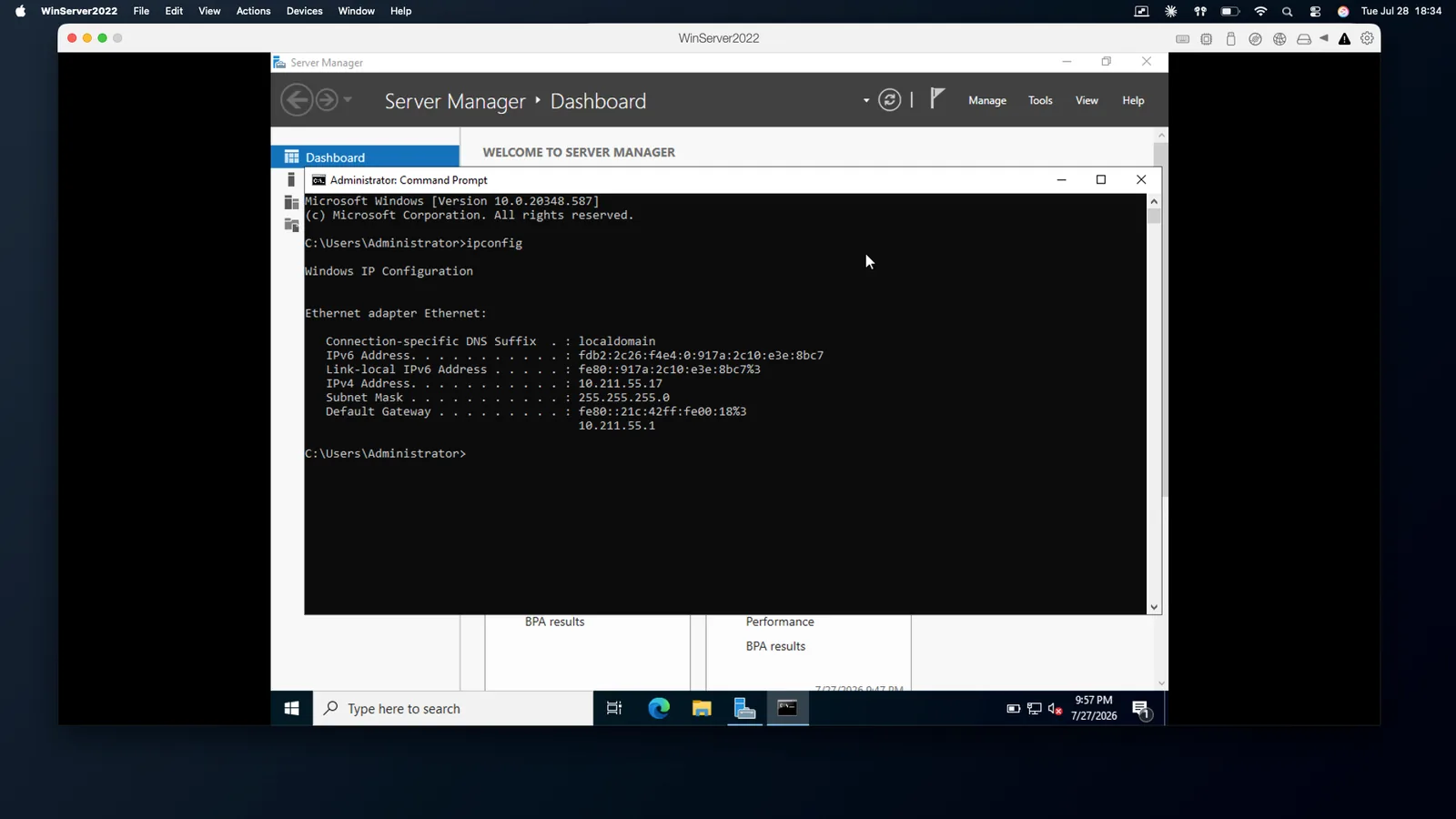Select Dashboard in the left sidebar
This screenshot has height=819, width=1456.
point(365,157)
